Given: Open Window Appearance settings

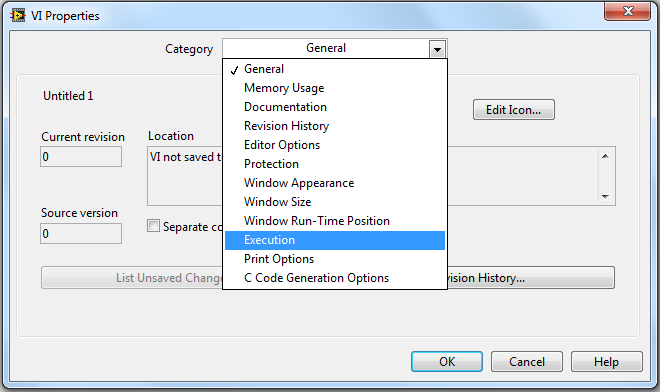Looking at the screenshot, I should (335, 183).
